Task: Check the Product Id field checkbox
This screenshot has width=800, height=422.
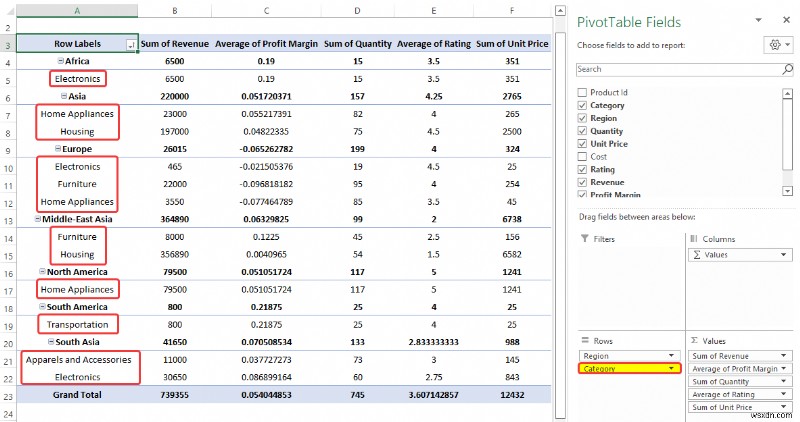Action: tap(582, 92)
